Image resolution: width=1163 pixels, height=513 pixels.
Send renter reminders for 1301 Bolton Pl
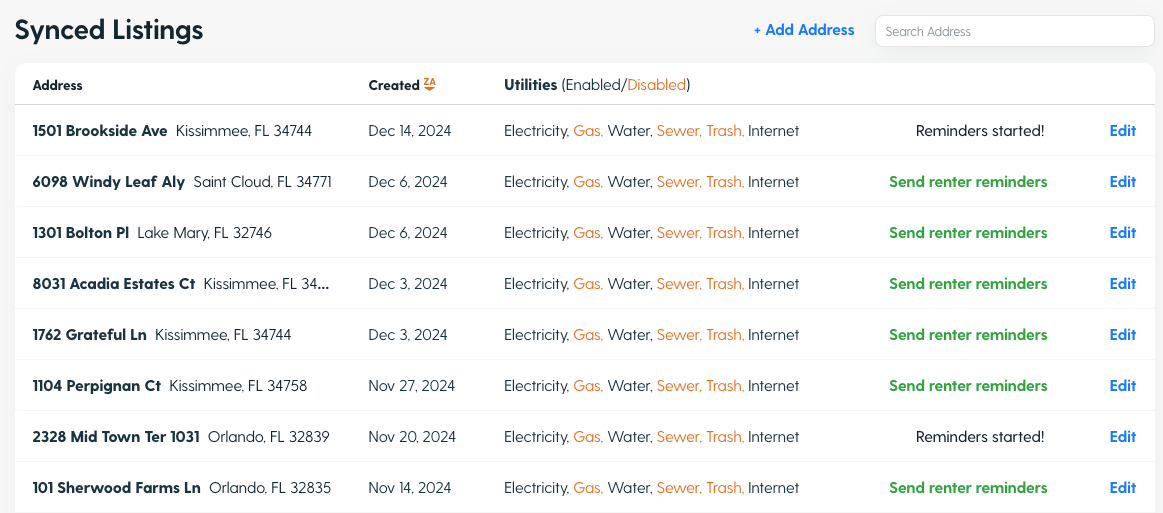point(968,233)
